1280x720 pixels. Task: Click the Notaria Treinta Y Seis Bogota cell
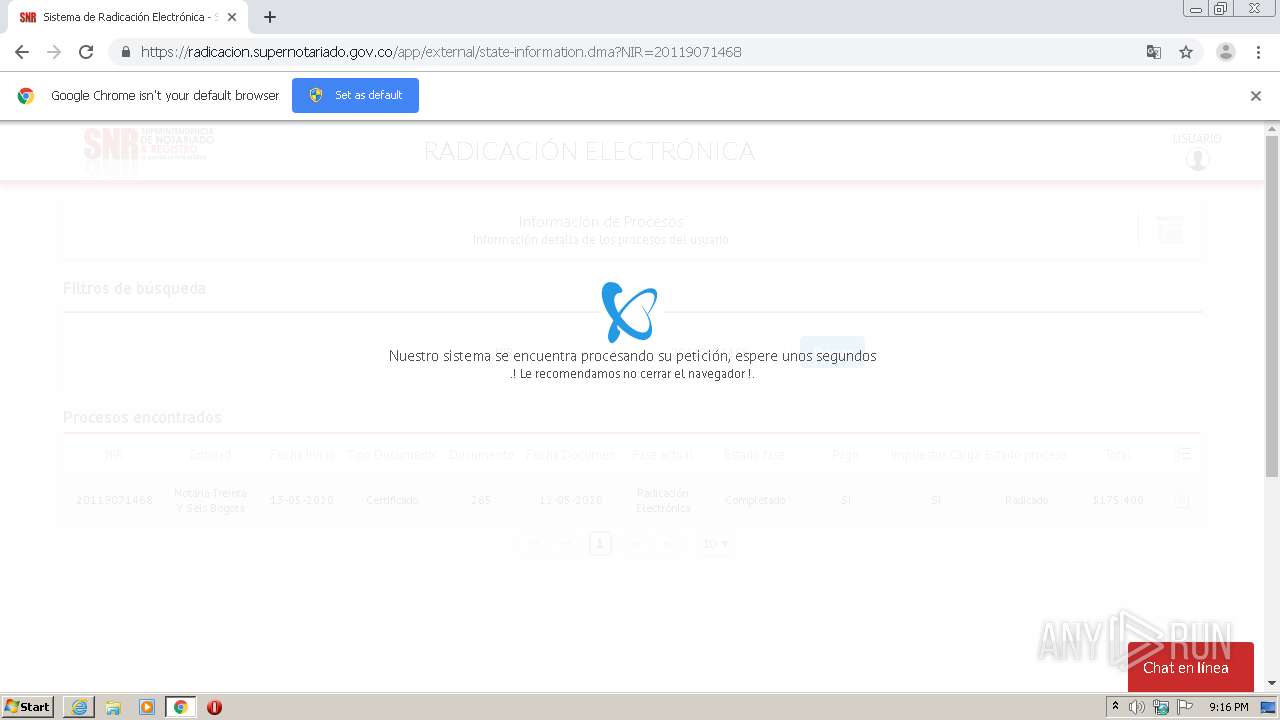coord(210,501)
